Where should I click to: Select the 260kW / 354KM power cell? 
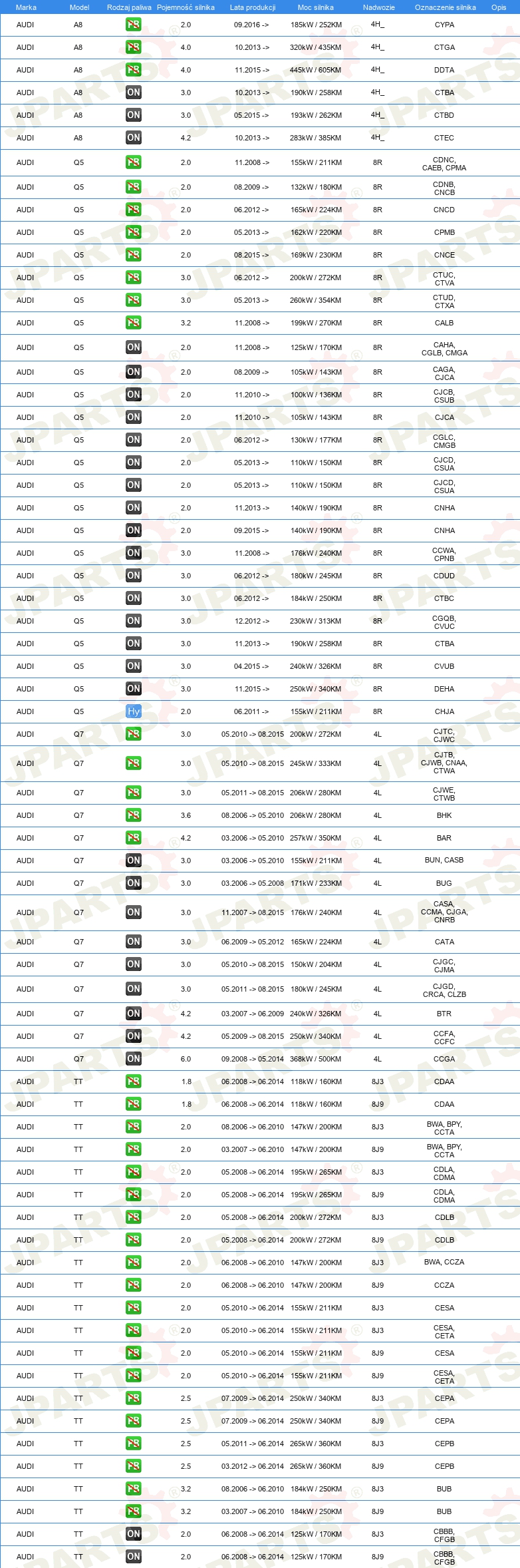point(316,300)
